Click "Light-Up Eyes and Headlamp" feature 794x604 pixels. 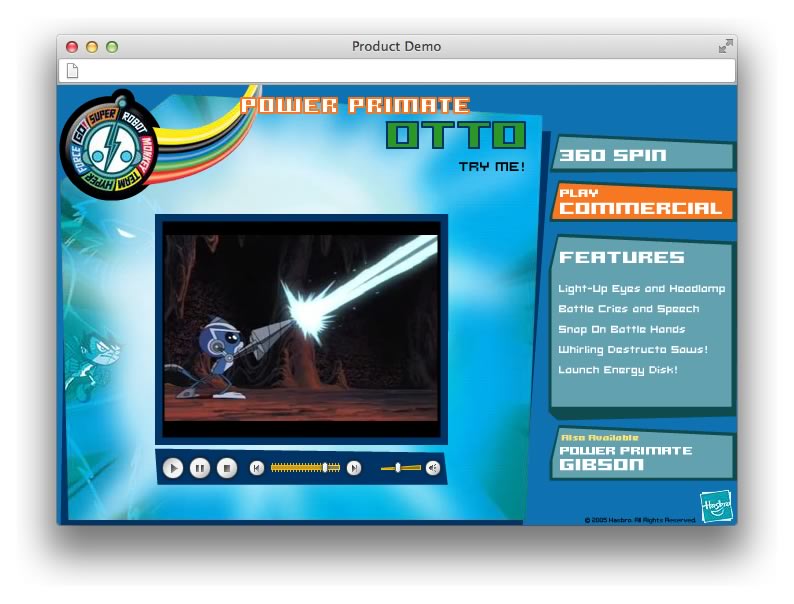[642, 289]
